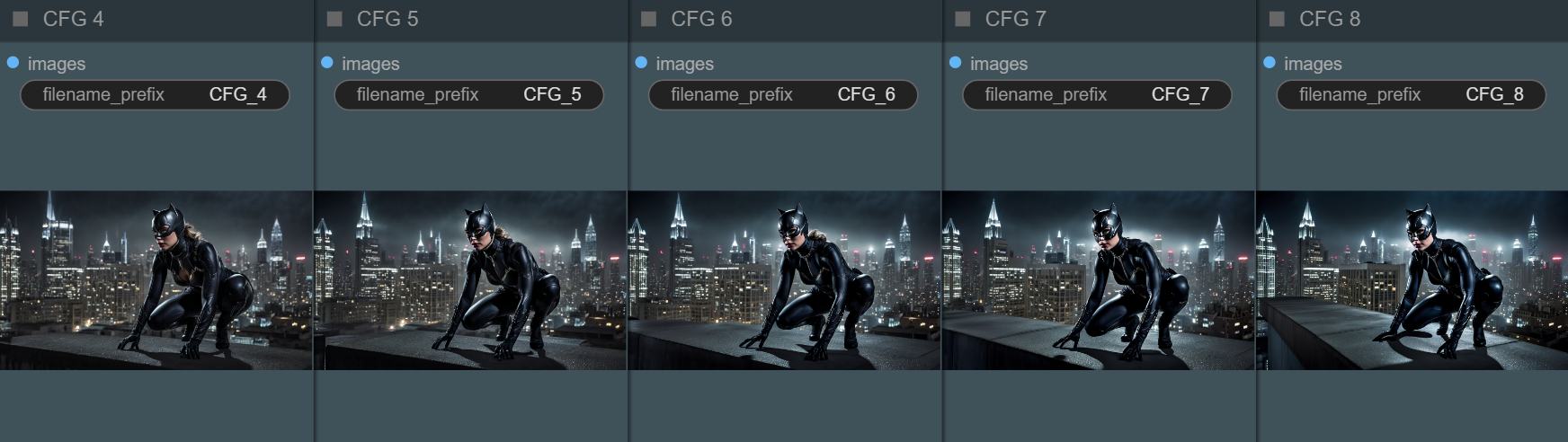Click the blue images input dot on CFG 4
1568x442 pixels.
tap(13, 63)
